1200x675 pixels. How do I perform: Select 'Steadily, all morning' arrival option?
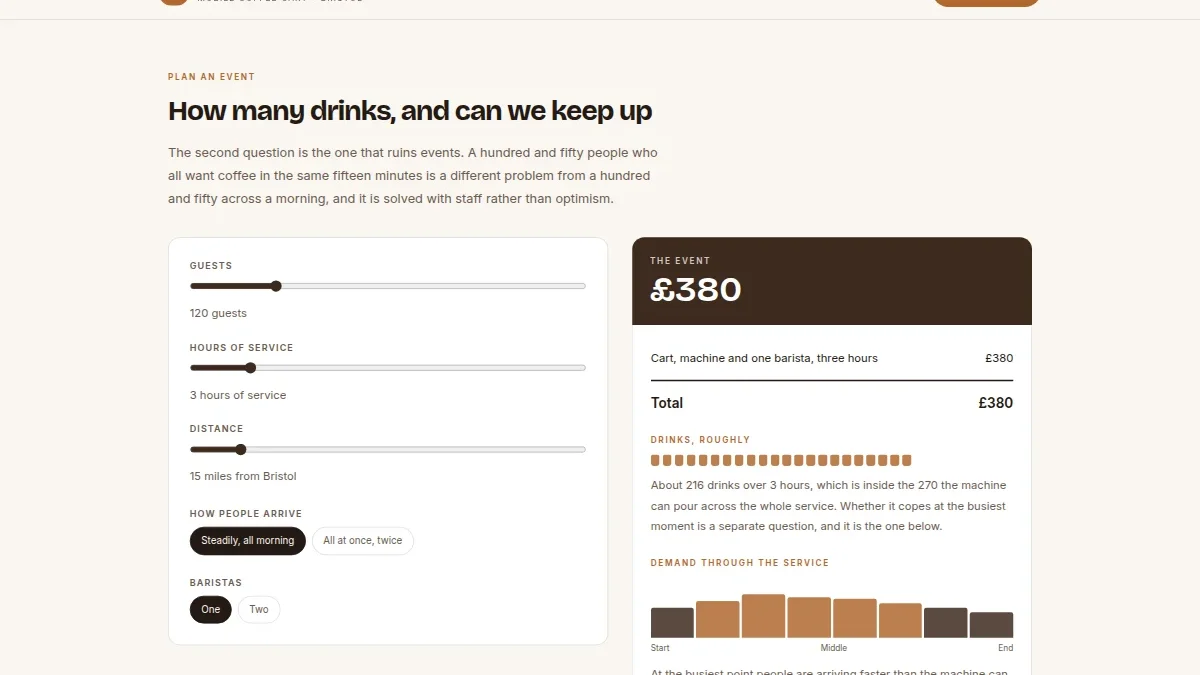pos(248,541)
